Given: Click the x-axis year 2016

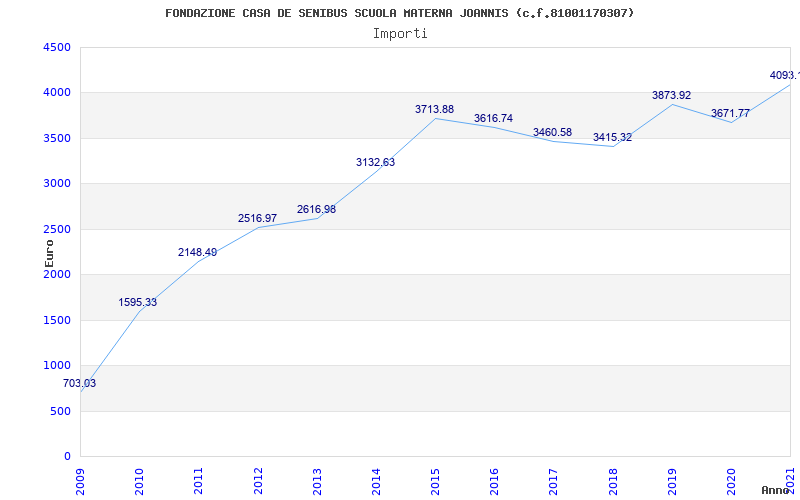Looking at the screenshot, I should [x=495, y=482].
